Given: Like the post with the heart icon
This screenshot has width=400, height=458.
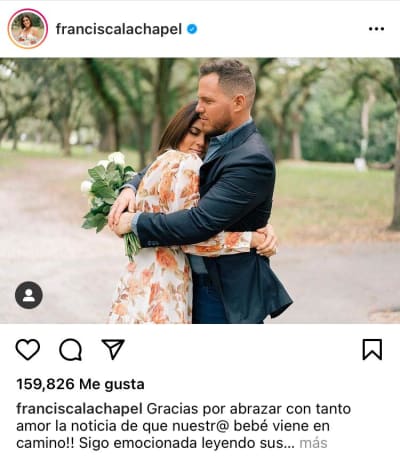Looking at the screenshot, I should pyautogui.click(x=28, y=349).
